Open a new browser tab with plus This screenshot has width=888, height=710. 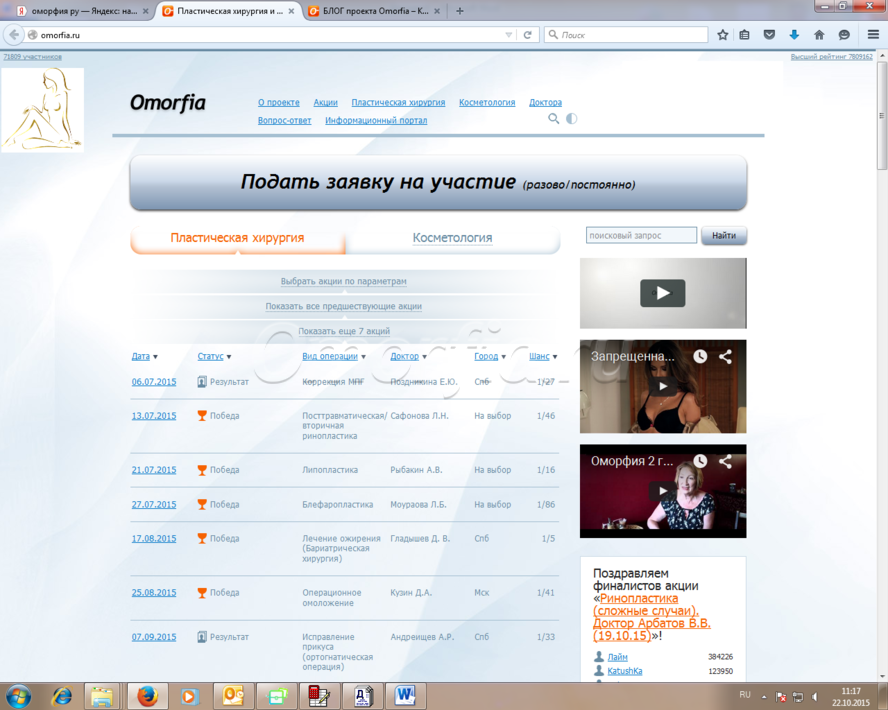(460, 11)
